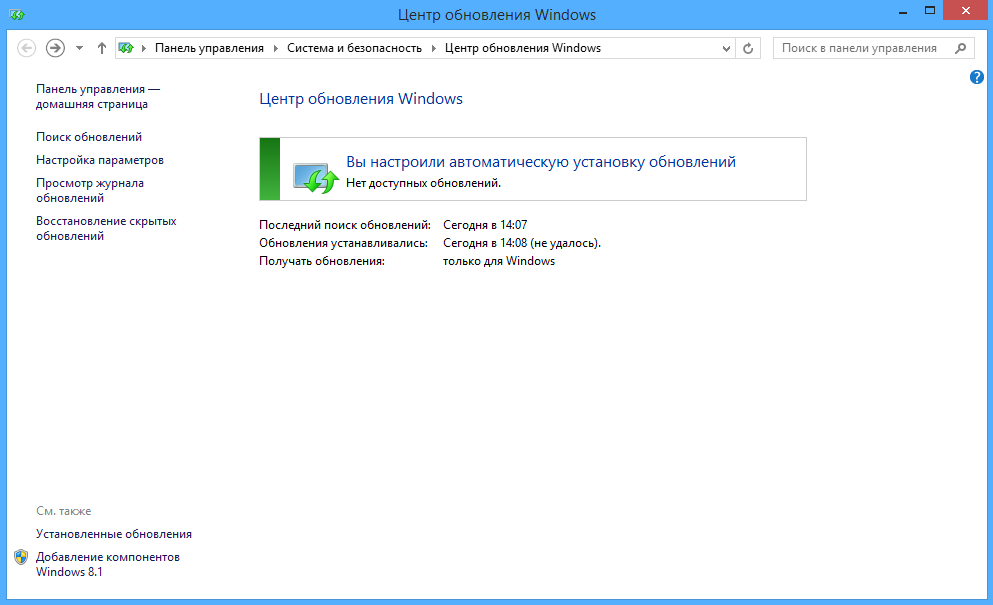Click the search magnifier icon
Screen dimensions: 993x605
click(x=961, y=48)
